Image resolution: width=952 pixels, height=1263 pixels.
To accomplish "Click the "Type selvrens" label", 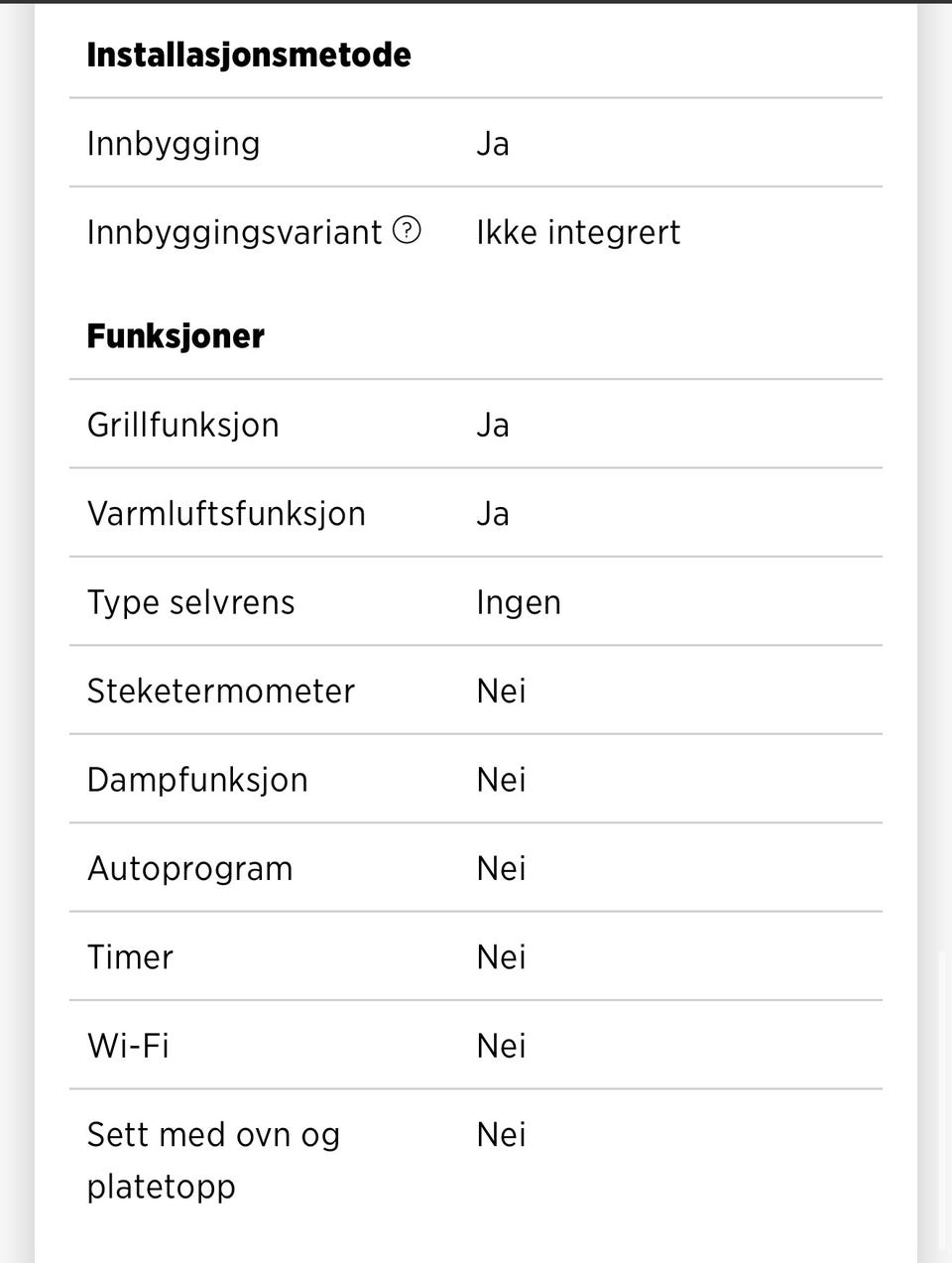I will (190, 602).
